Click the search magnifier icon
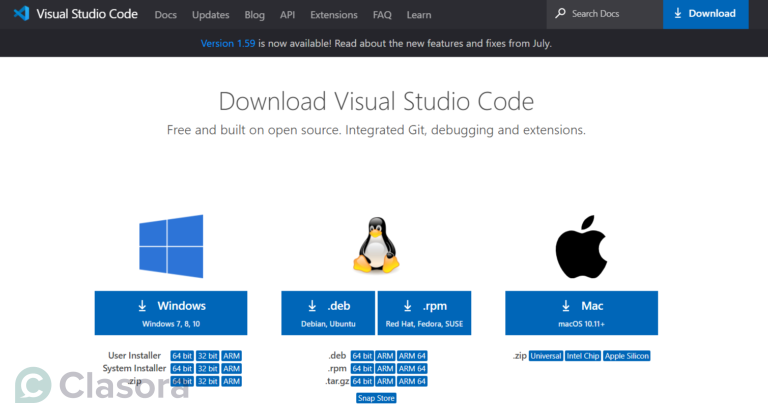Screen dimensions: 768x412 click(560, 13)
